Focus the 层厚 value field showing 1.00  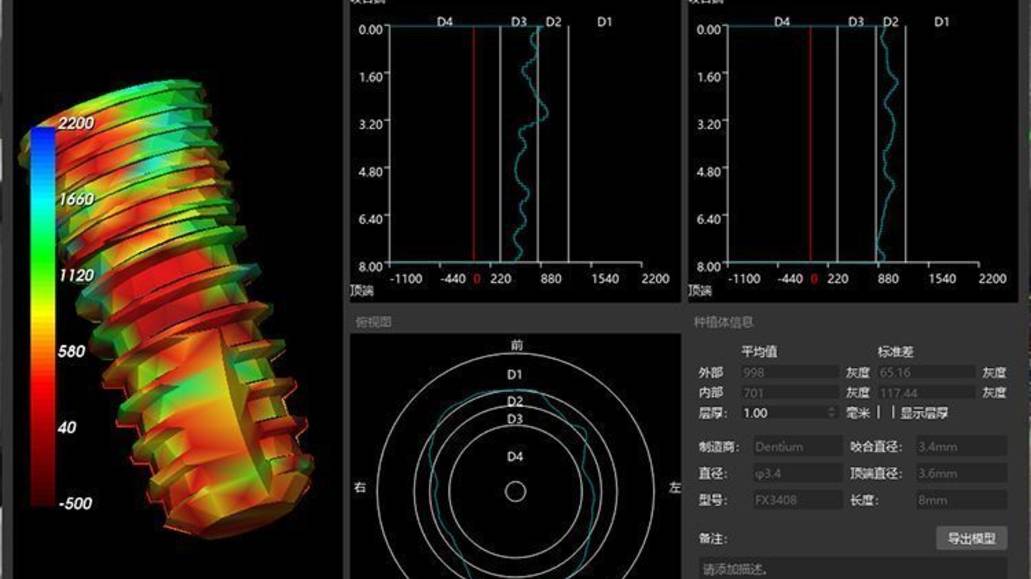789,413
